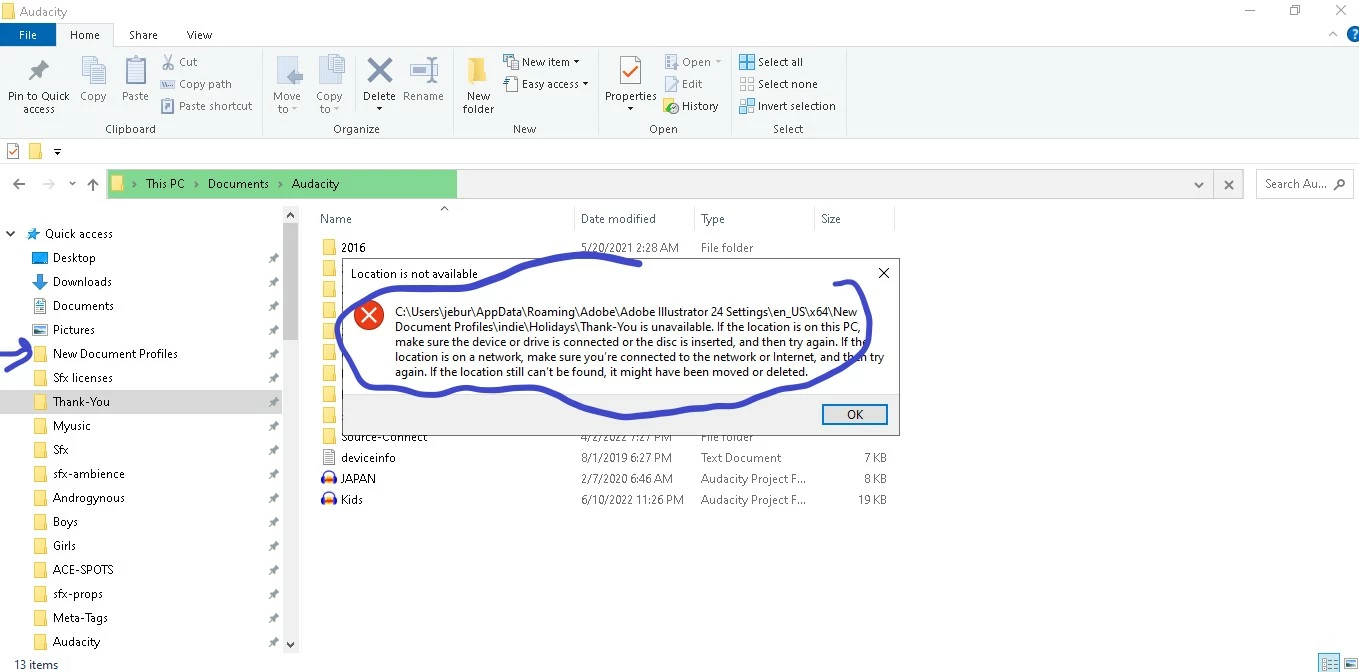Select Documents in the navigation pane
1359x672 pixels.
click(x=83, y=306)
